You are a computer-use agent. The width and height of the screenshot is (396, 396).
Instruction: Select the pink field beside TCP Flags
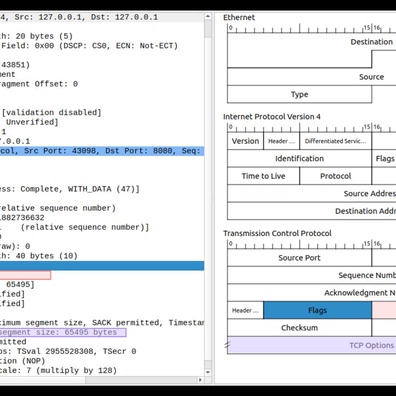(x=384, y=310)
